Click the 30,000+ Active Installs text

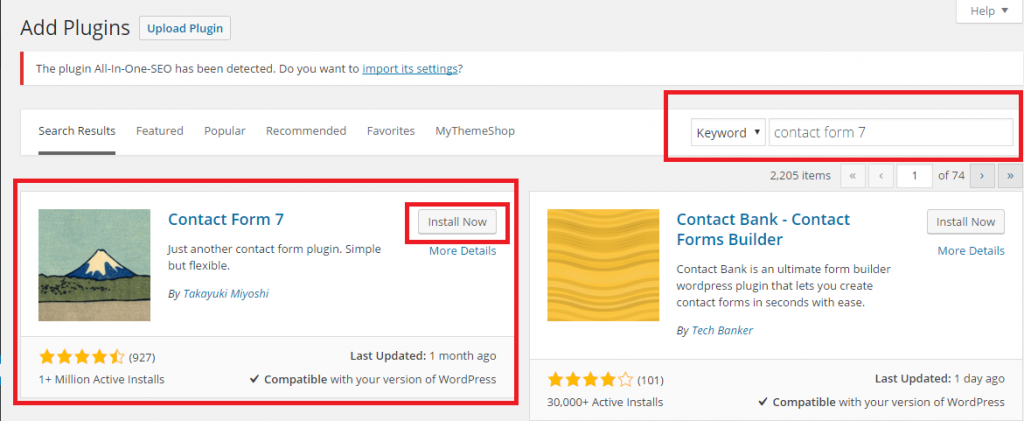tap(605, 401)
